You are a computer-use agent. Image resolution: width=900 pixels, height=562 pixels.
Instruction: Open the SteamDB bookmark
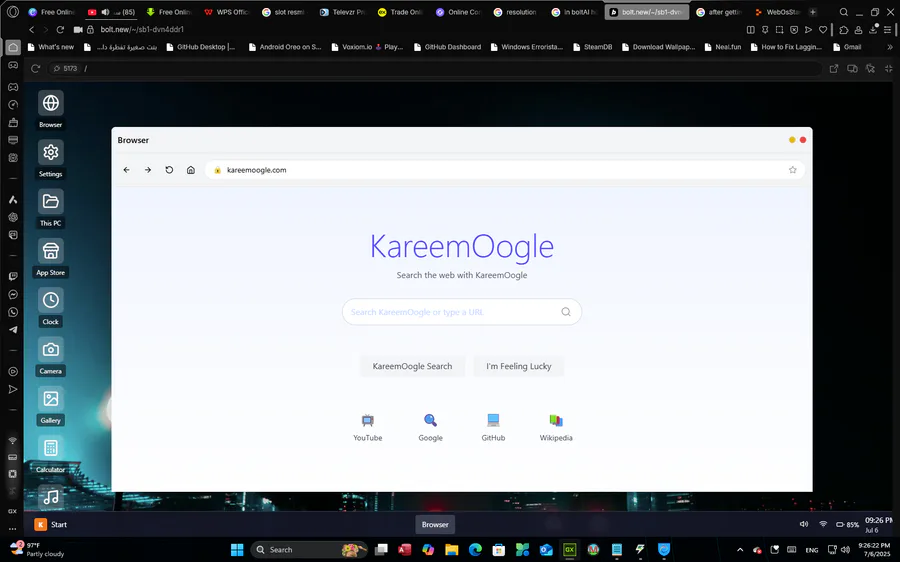(x=592, y=47)
